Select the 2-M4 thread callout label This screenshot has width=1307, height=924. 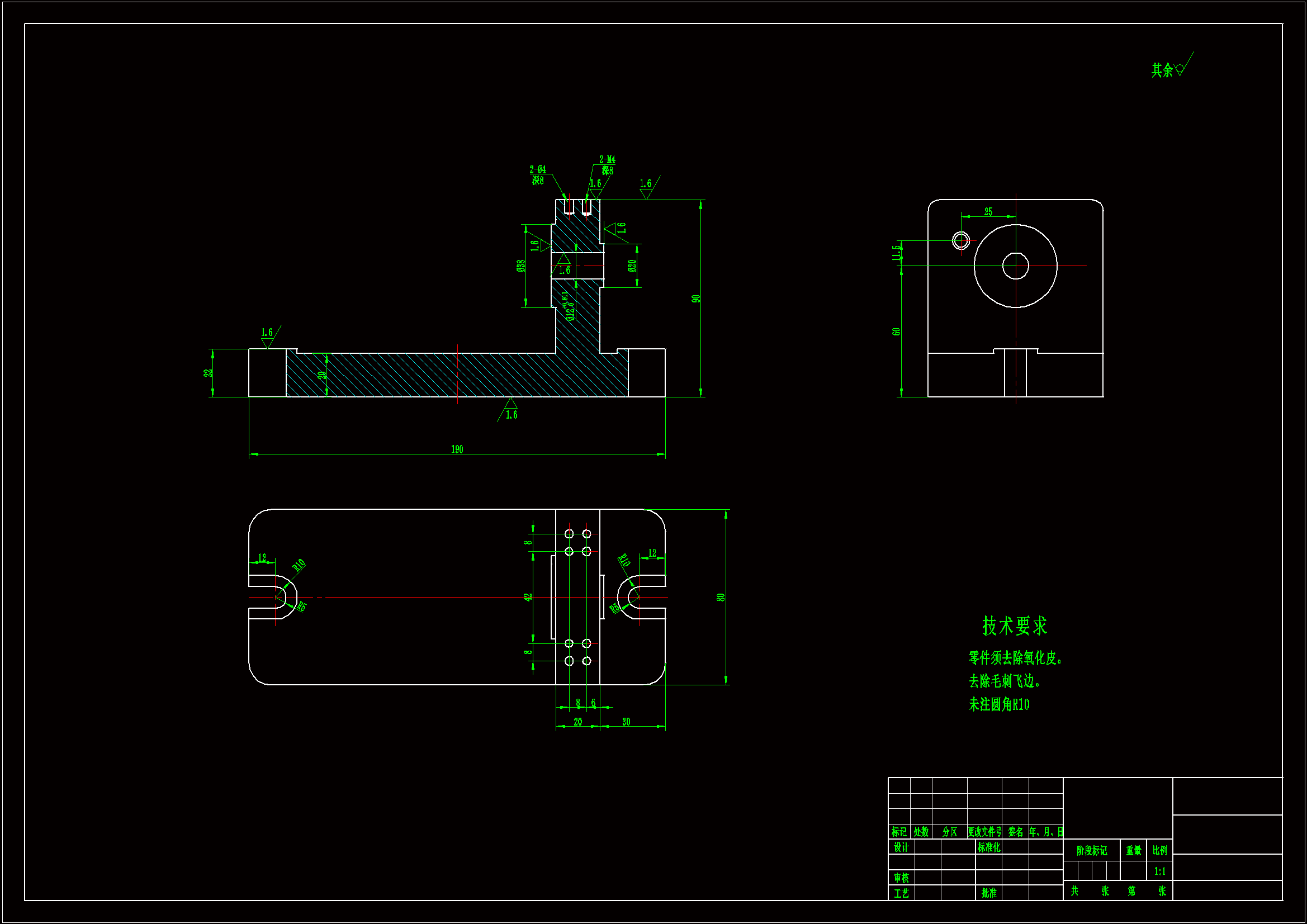point(607,160)
